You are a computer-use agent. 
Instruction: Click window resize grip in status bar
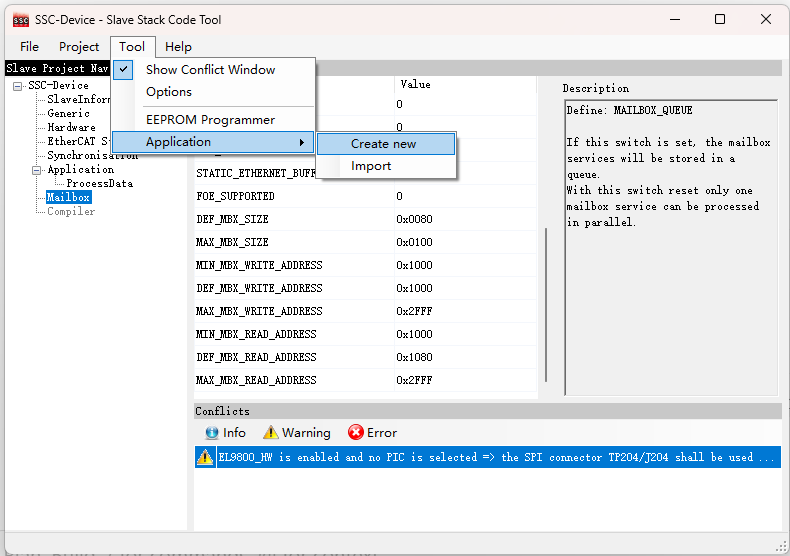click(x=781, y=546)
